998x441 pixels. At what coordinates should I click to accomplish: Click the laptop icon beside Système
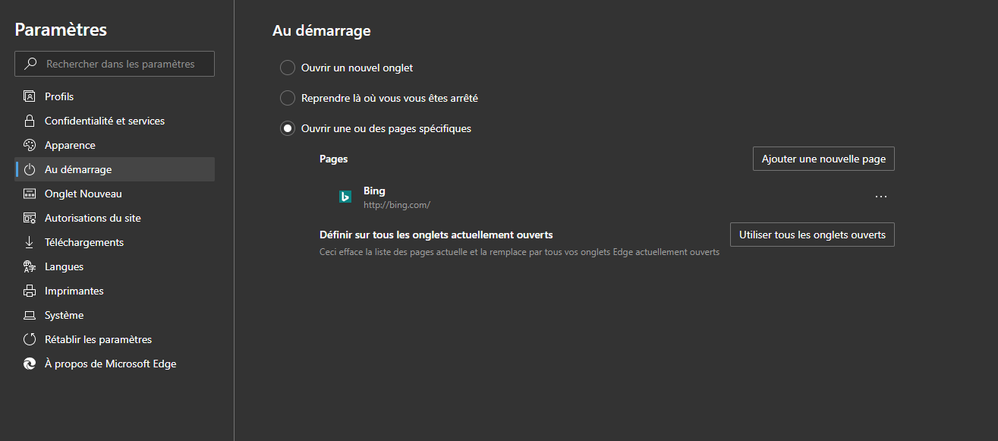[x=29, y=316]
